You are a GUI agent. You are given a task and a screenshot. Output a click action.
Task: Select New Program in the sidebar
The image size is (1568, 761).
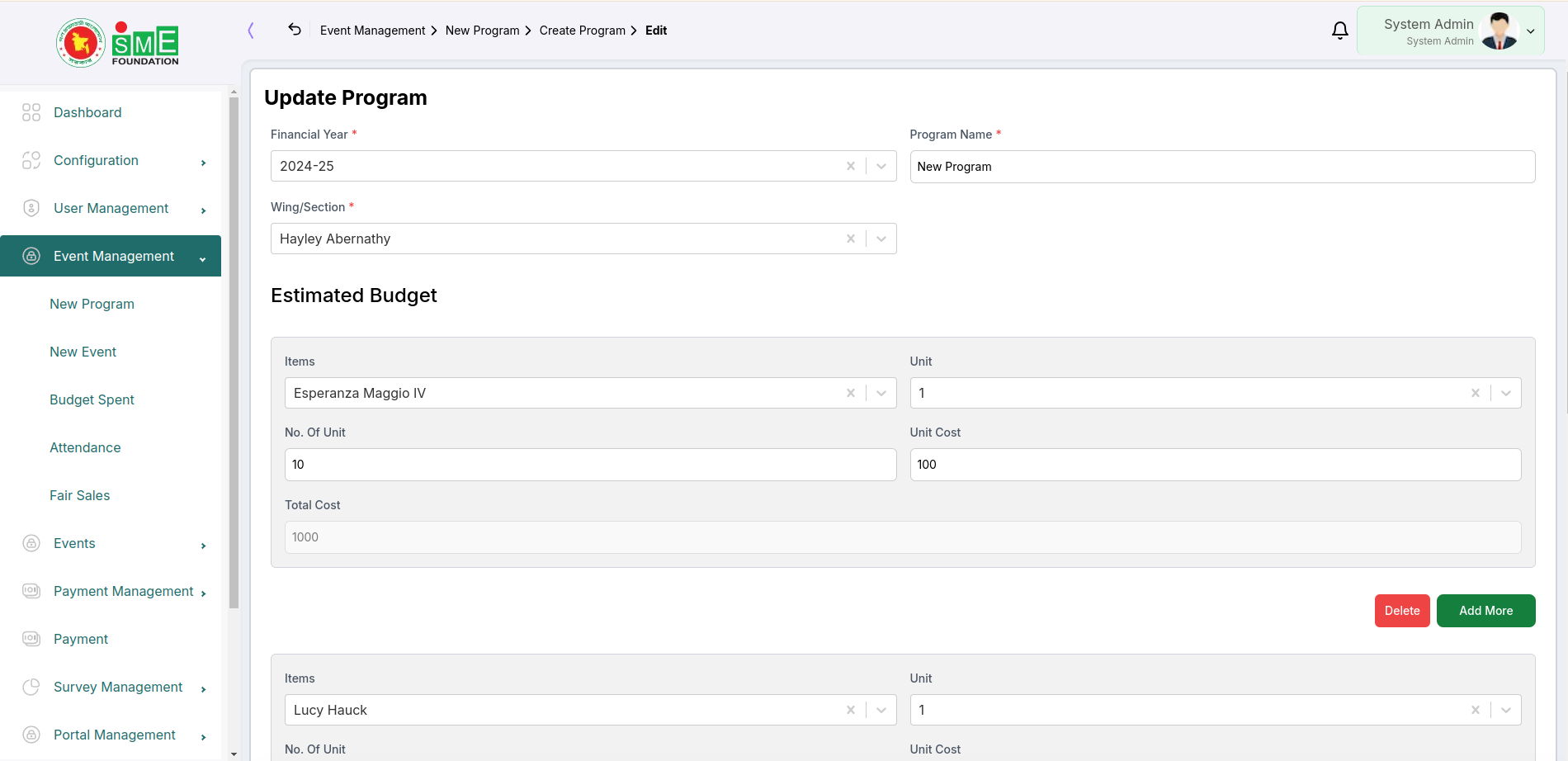coord(92,304)
